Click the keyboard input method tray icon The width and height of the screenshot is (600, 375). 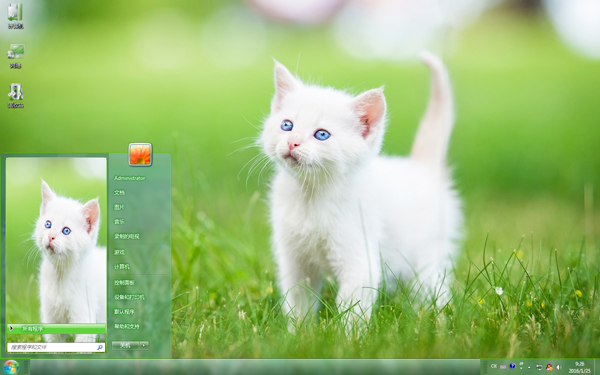coord(503,367)
